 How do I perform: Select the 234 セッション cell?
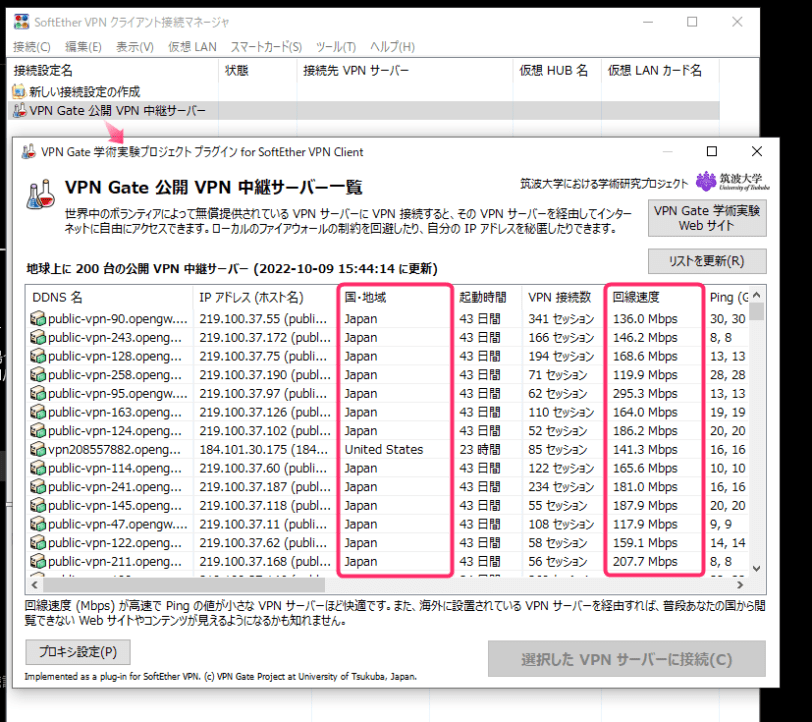click(561, 487)
